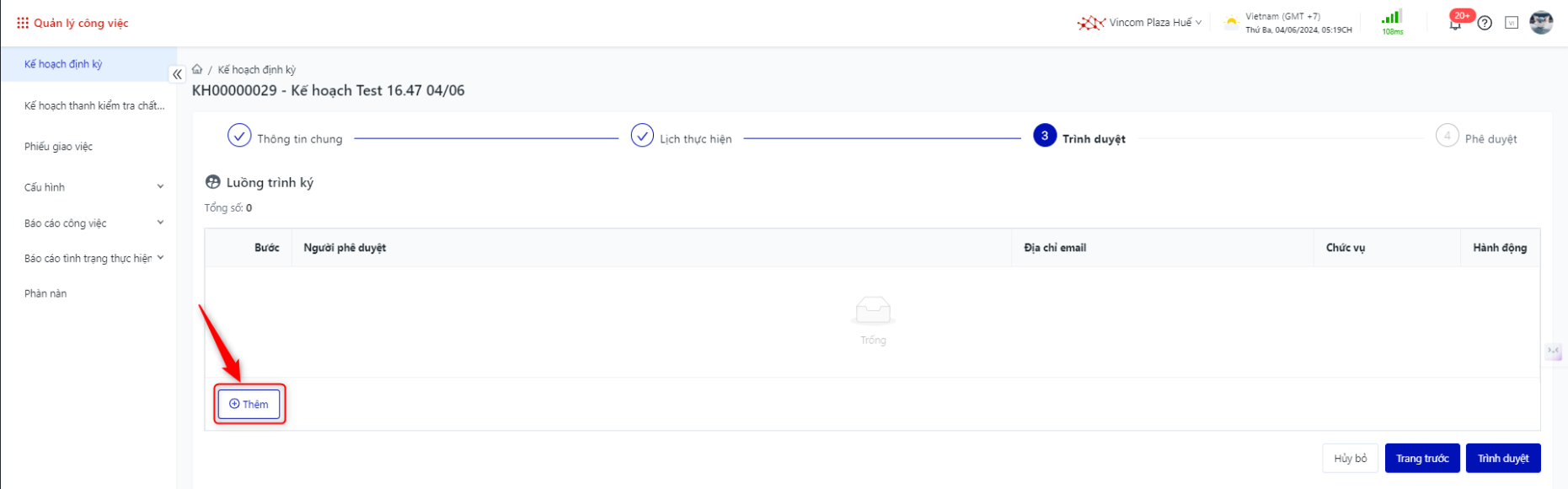Open the floating widget on the right edge

[x=1554, y=351]
